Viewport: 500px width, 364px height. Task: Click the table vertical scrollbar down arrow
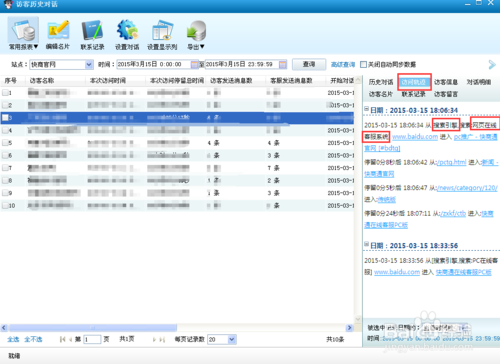pos(358,319)
